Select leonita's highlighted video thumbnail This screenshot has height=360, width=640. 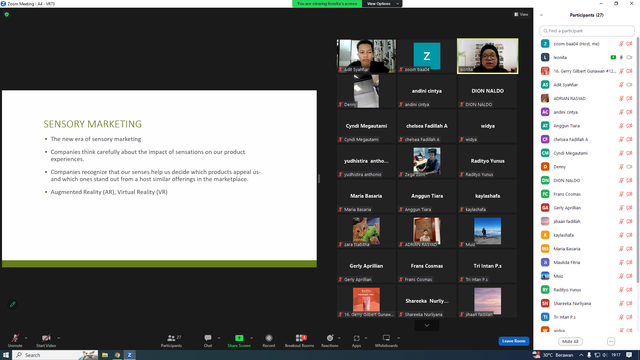(x=488, y=56)
